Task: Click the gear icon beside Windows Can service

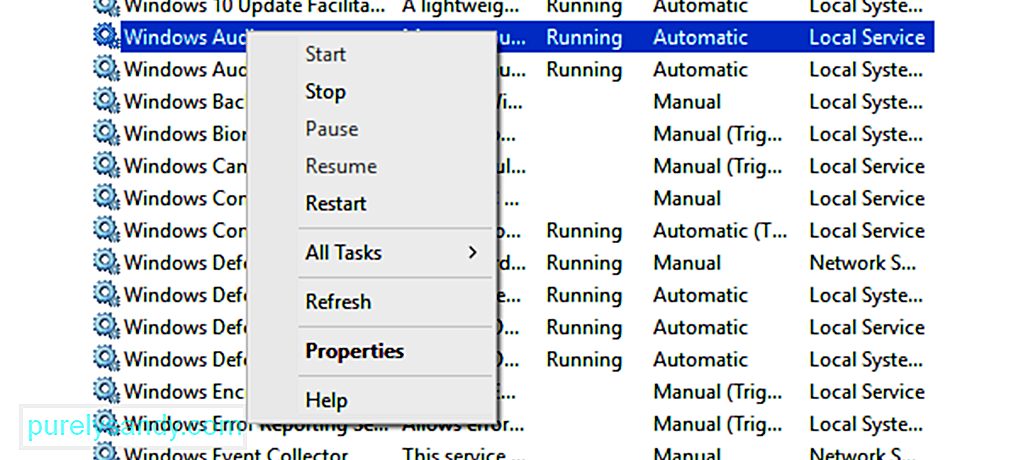Action: (106, 165)
